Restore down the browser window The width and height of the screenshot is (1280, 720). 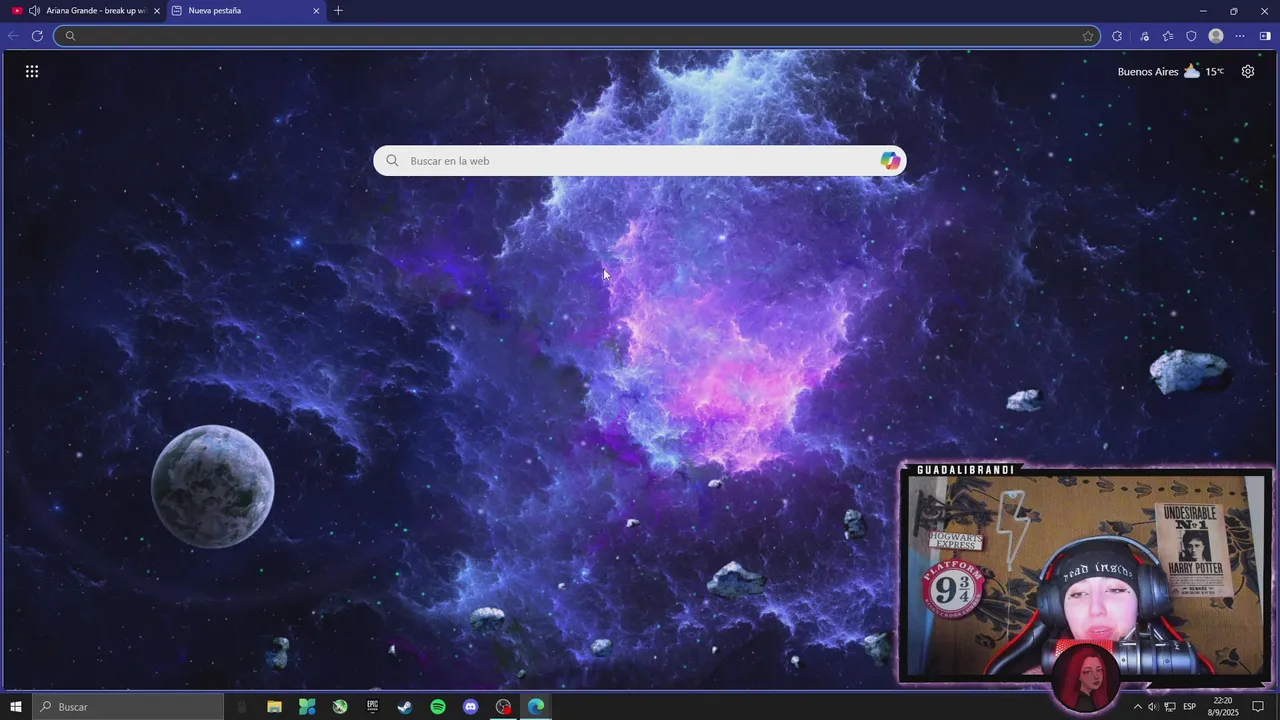(1234, 11)
